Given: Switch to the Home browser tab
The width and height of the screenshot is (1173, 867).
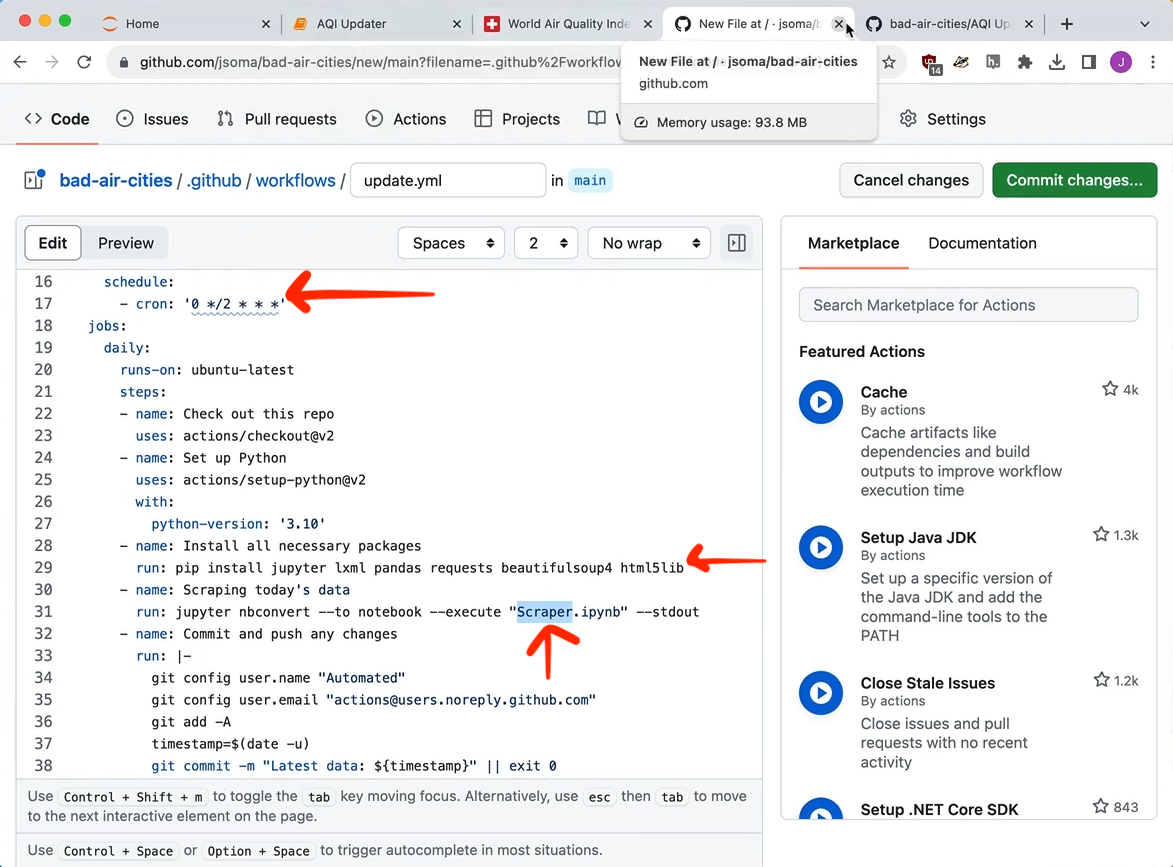Looking at the screenshot, I should click(185, 24).
